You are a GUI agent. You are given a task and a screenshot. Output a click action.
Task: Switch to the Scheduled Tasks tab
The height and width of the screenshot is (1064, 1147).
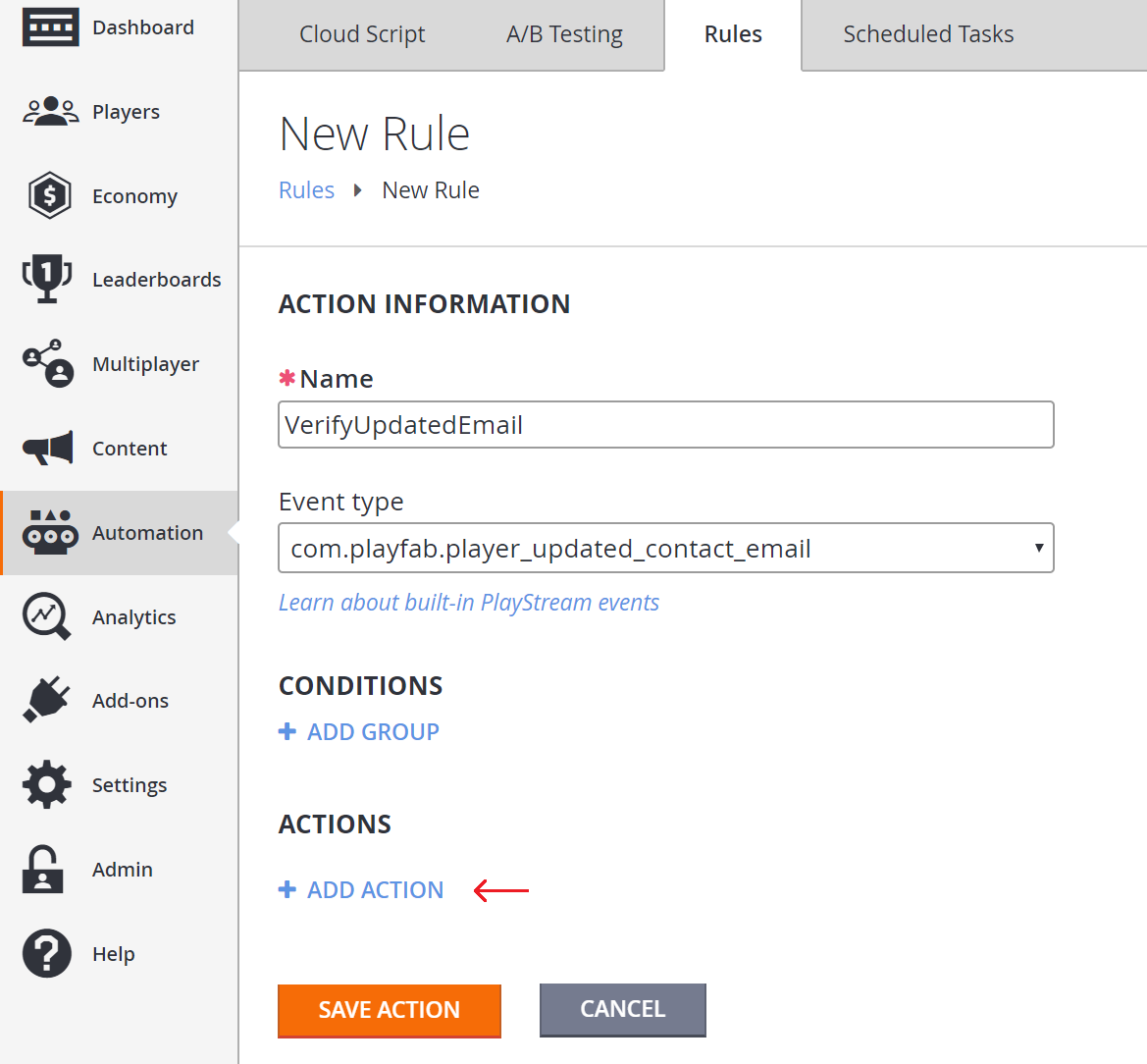pos(927,34)
